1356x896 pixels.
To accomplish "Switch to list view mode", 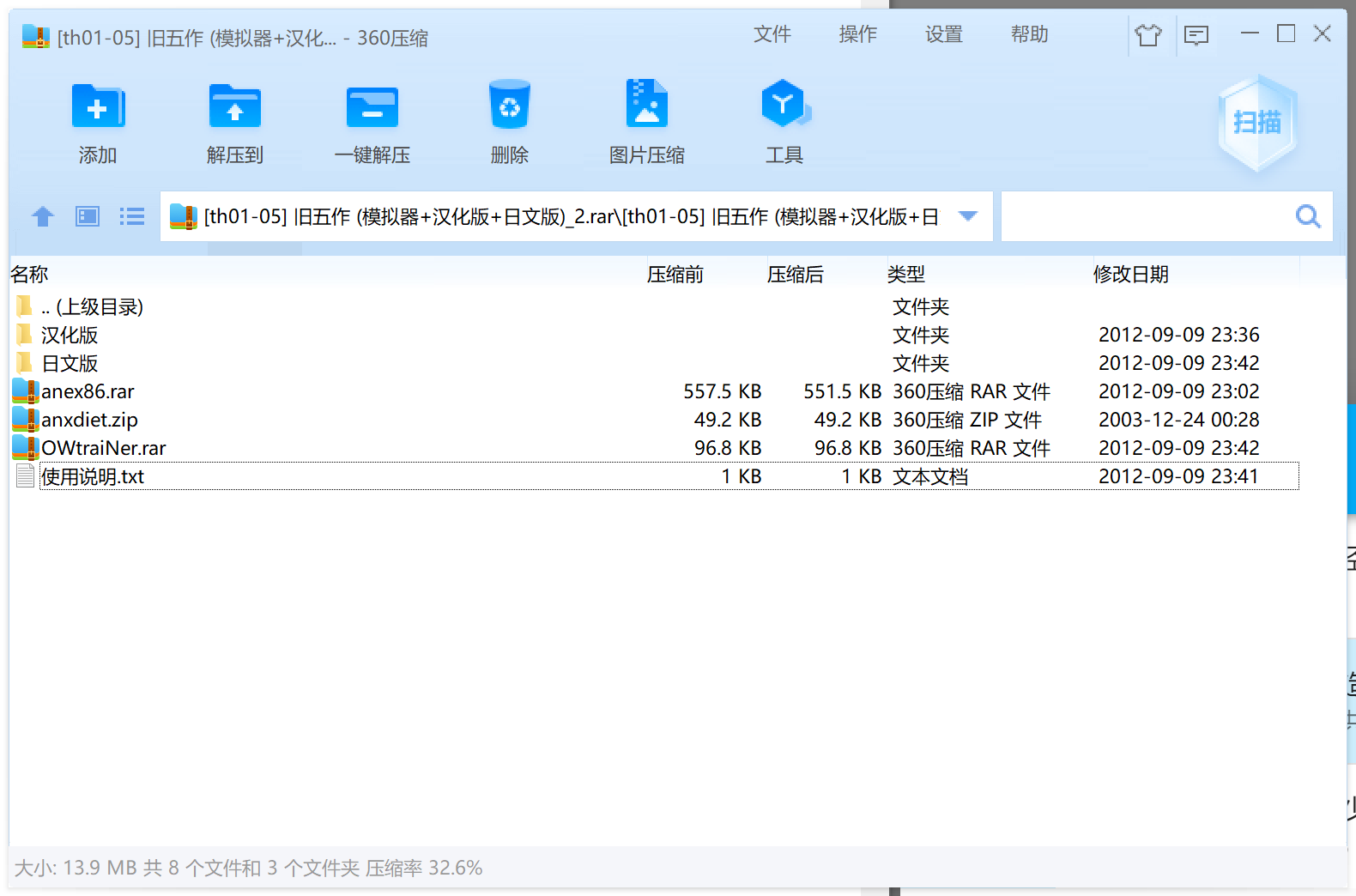I will coord(131,216).
